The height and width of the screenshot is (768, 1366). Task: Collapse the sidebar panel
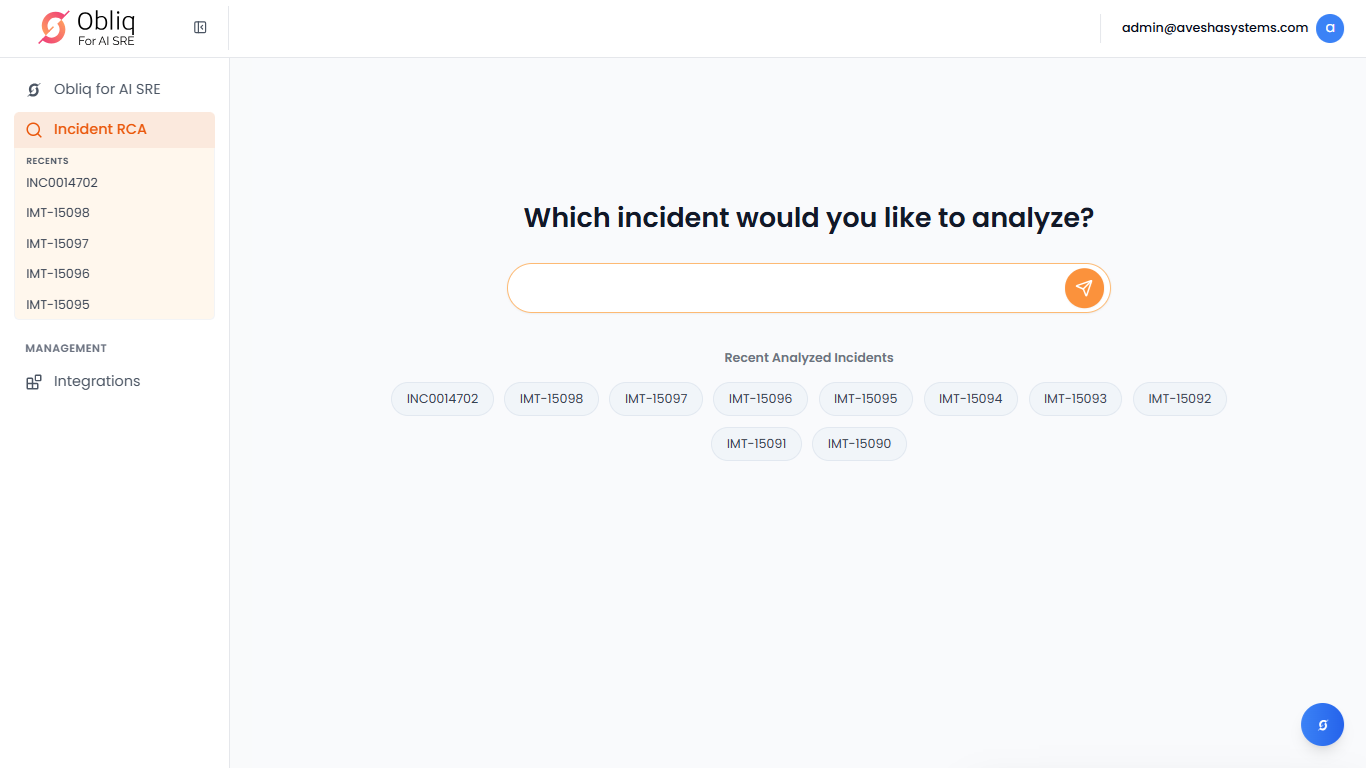(200, 28)
